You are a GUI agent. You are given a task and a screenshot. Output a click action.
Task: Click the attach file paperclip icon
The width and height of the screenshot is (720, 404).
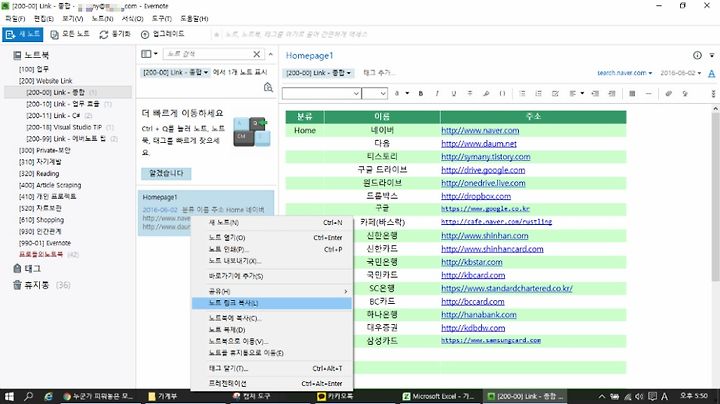(x=669, y=94)
